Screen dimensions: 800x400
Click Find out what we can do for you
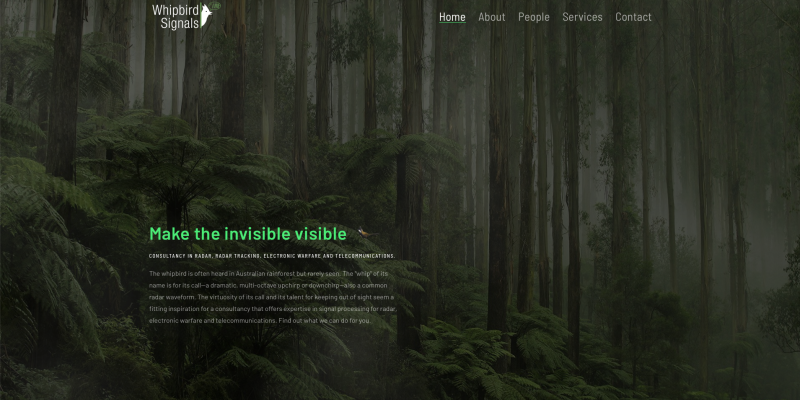coord(324,321)
